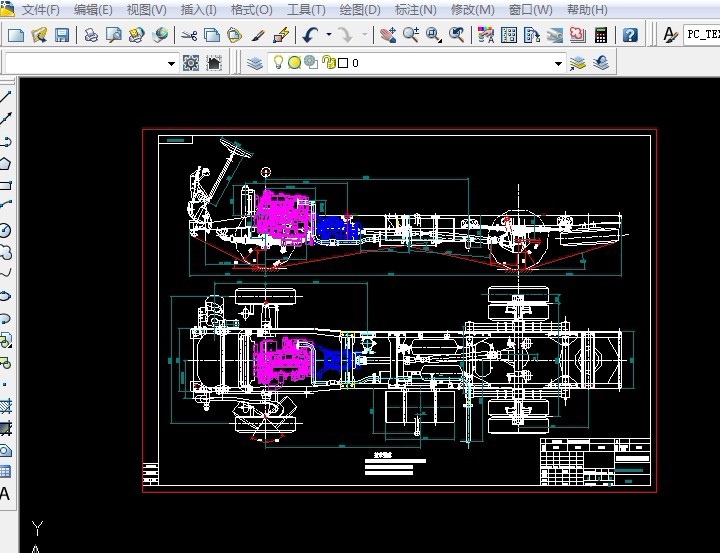Toggle layer 0 lock padlock

(x=329, y=62)
